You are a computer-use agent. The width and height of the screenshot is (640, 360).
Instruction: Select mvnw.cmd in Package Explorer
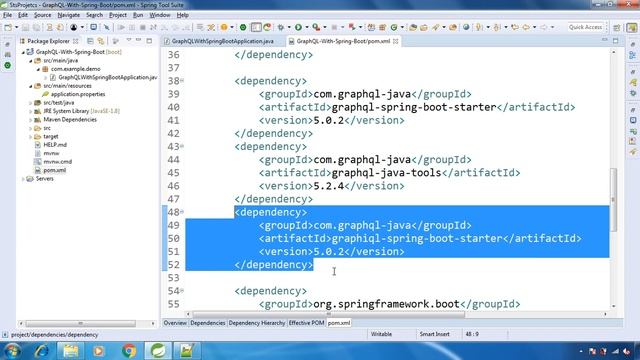(x=58, y=162)
